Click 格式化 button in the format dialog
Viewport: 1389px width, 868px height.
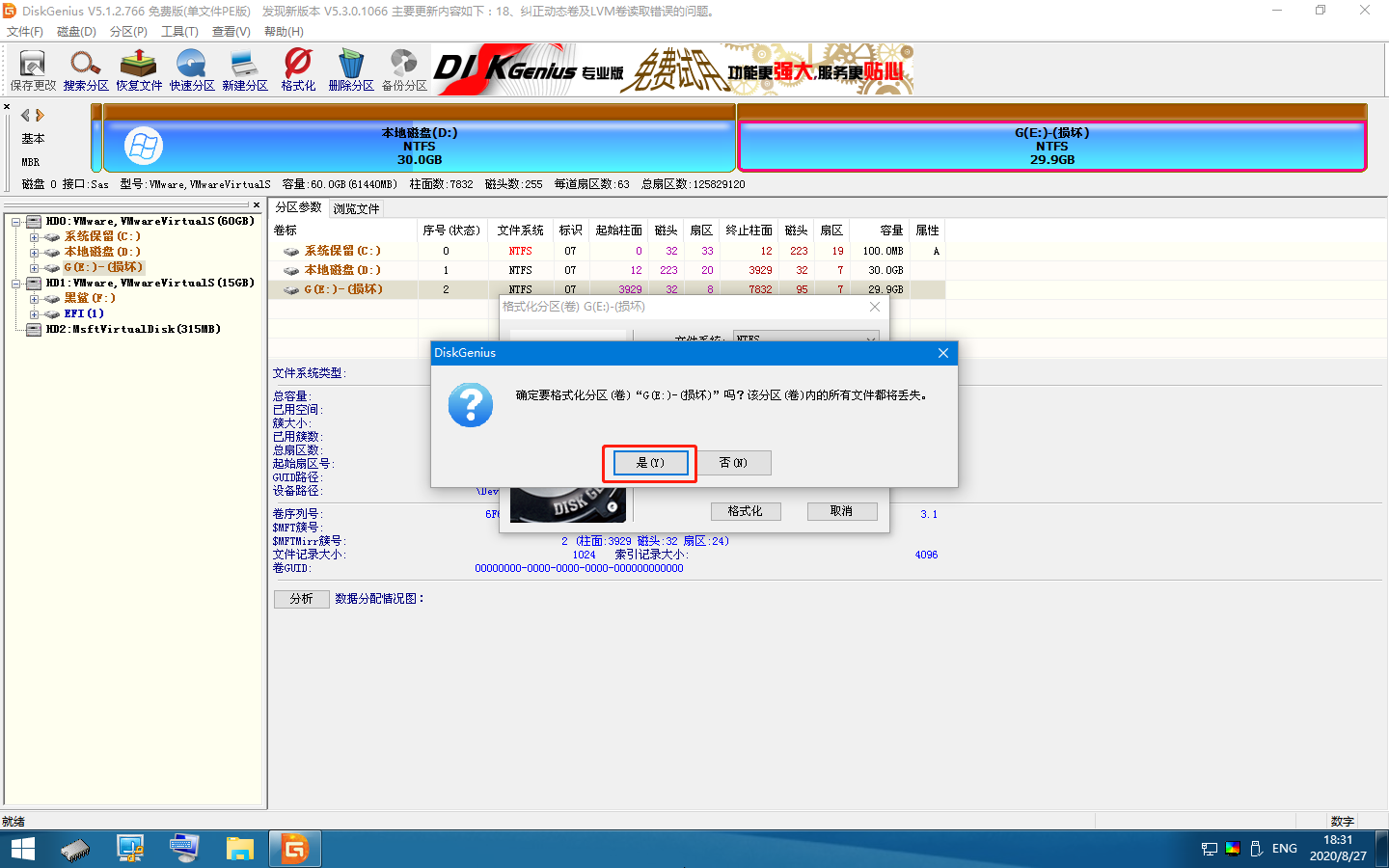click(746, 511)
